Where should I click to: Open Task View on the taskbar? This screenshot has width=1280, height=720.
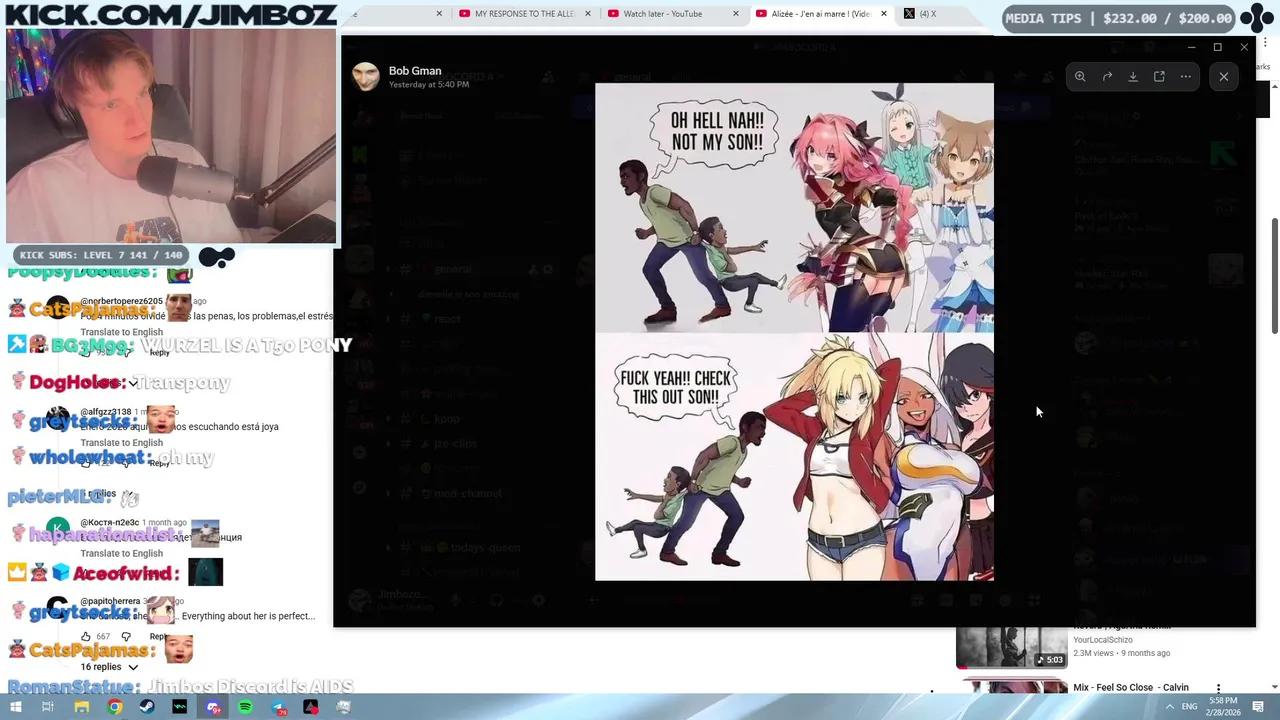47,707
